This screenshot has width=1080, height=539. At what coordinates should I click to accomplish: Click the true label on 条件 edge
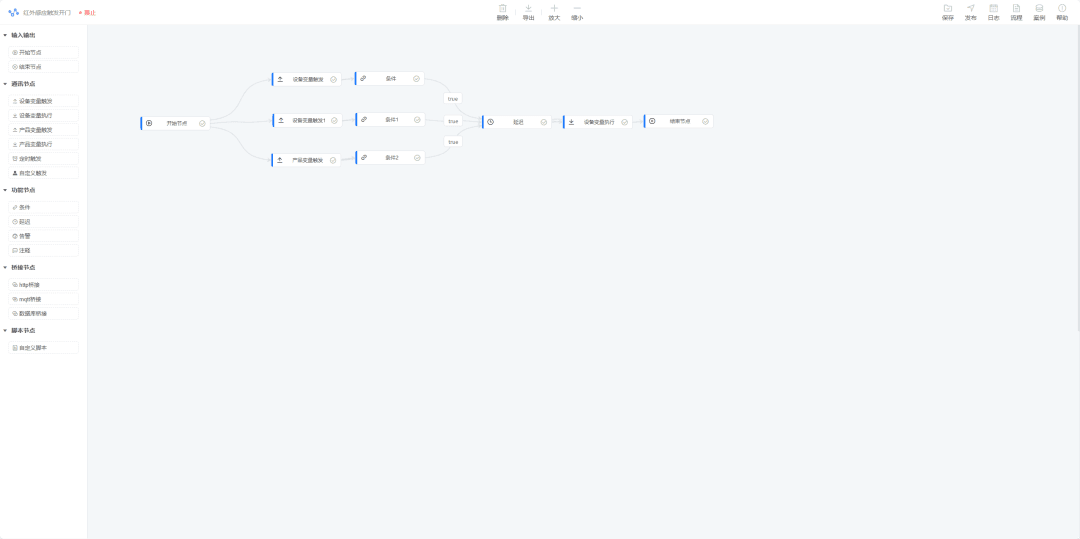coord(453,99)
